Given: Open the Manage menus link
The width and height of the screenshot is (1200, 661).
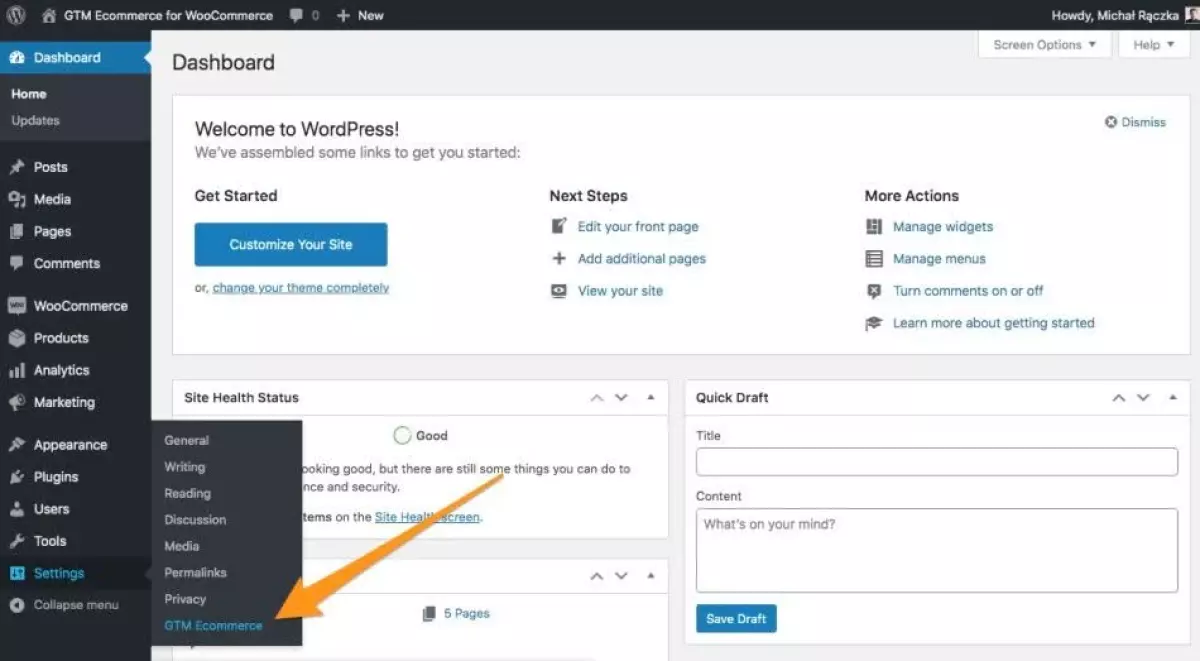Looking at the screenshot, I should [939, 259].
